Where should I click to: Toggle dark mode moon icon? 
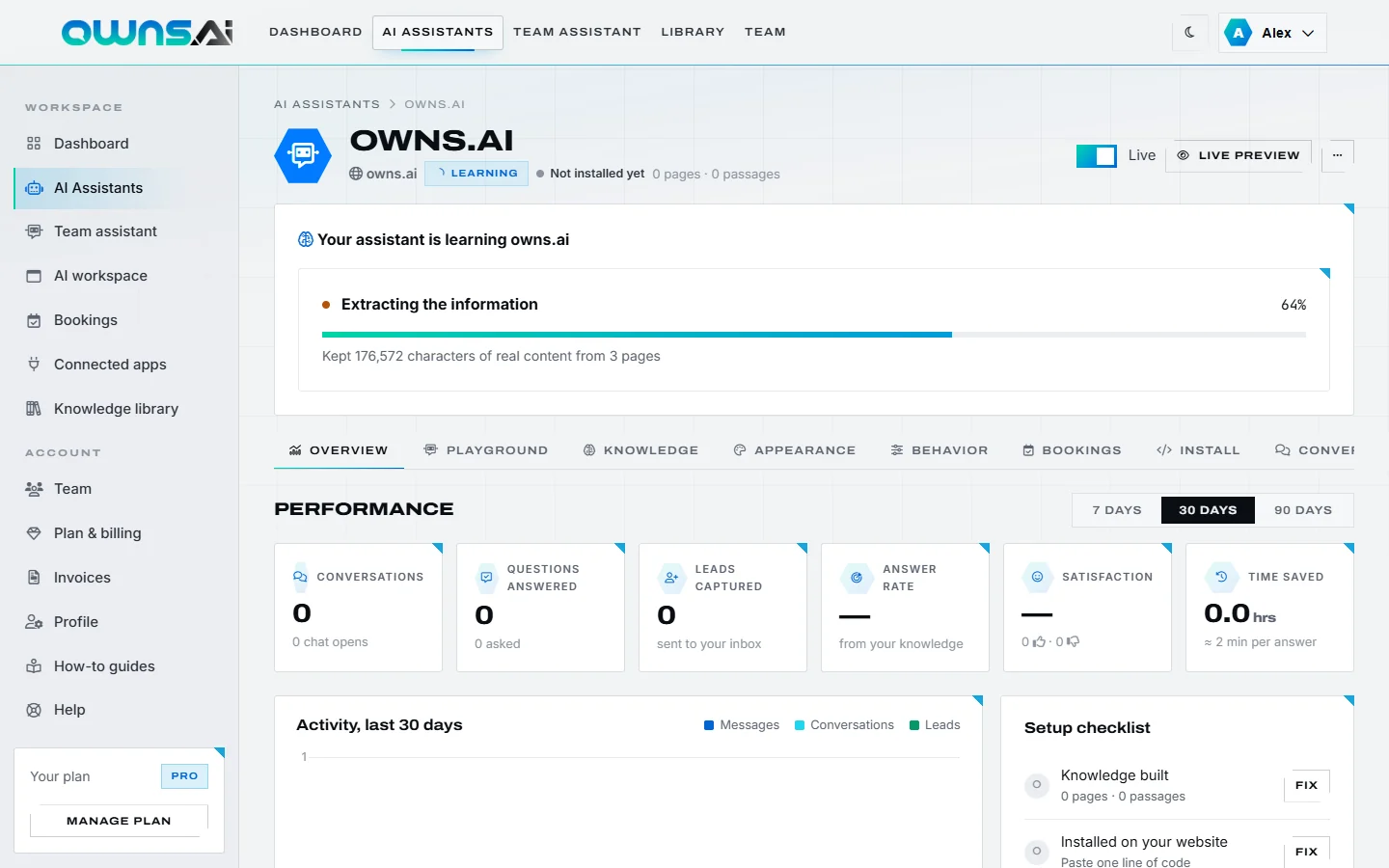[1189, 32]
